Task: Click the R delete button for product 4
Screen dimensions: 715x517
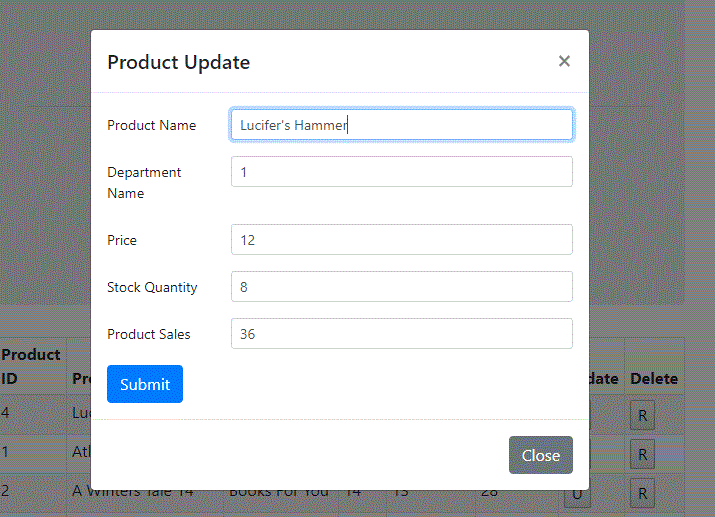Action: tap(642, 415)
